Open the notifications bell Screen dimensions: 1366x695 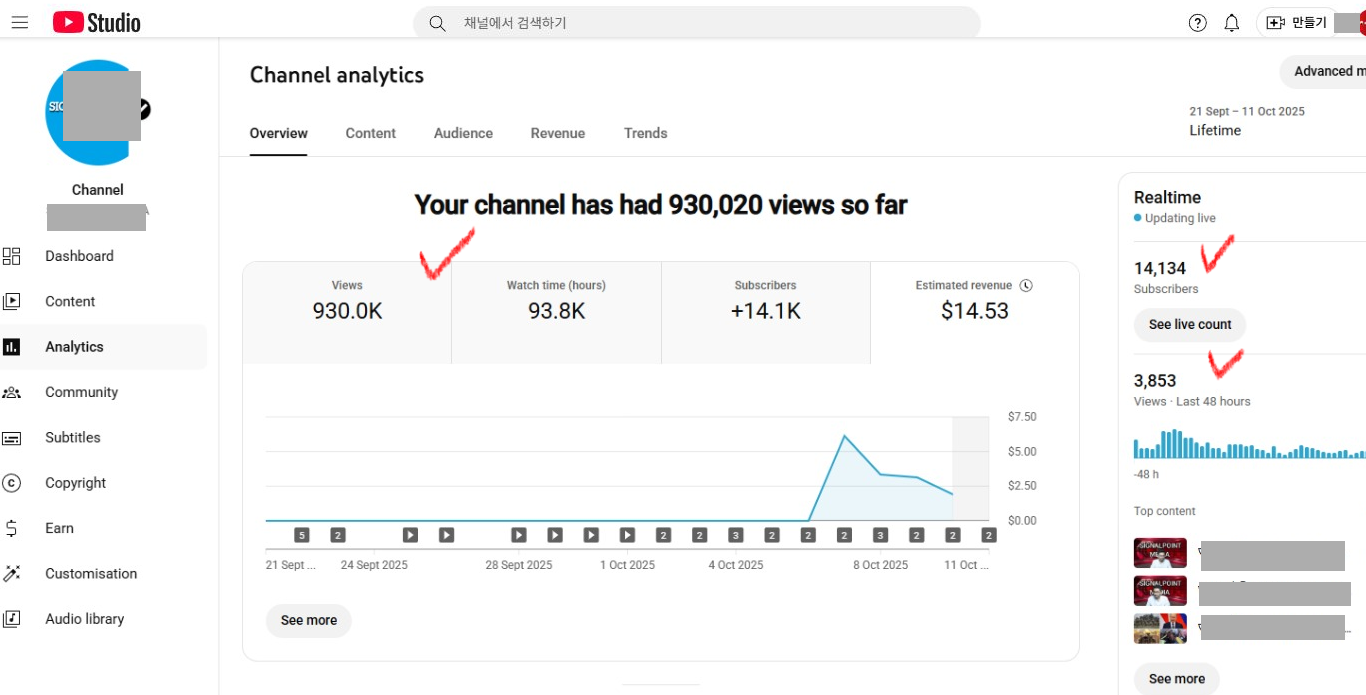click(x=1232, y=23)
